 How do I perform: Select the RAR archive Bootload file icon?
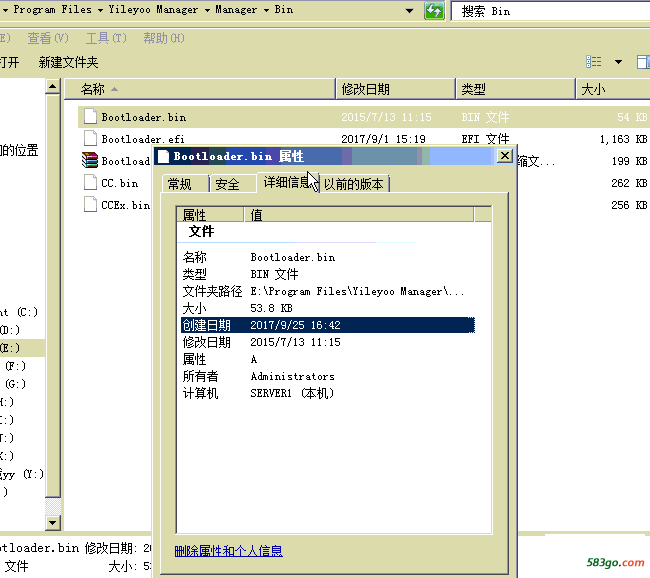(x=90, y=160)
